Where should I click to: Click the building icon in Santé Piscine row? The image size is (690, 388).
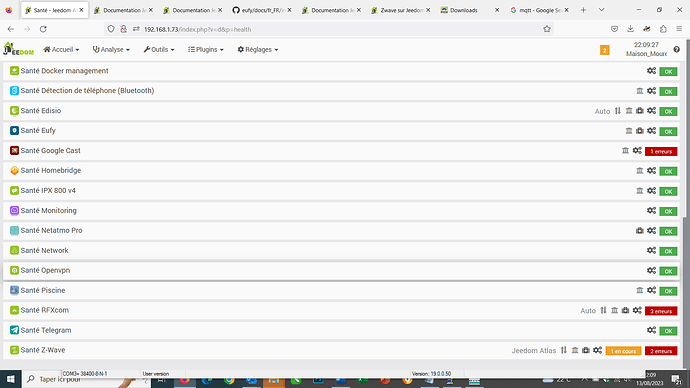639,290
